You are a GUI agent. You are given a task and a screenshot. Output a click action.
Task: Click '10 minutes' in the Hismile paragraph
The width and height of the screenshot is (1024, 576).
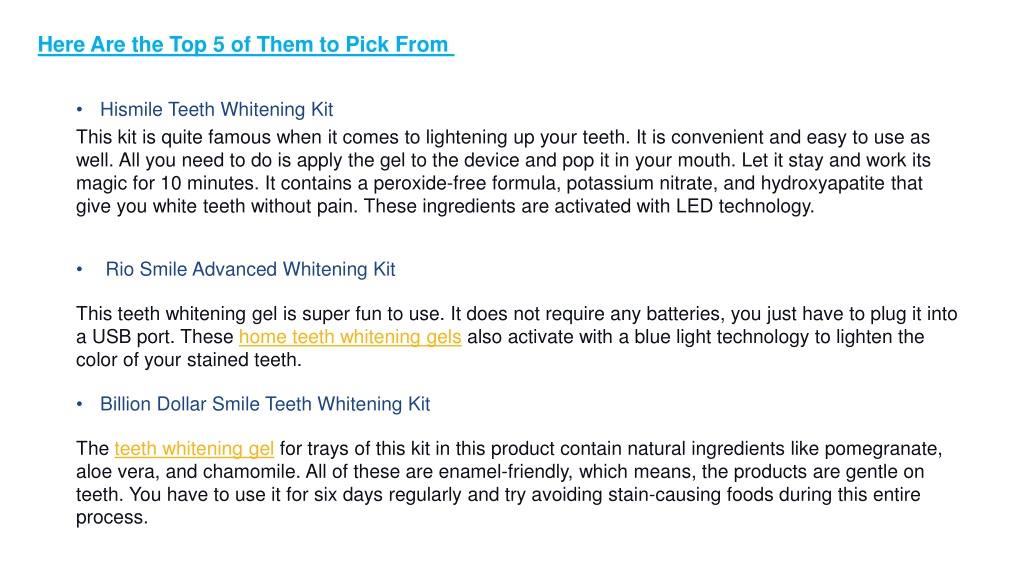coord(208,184)
